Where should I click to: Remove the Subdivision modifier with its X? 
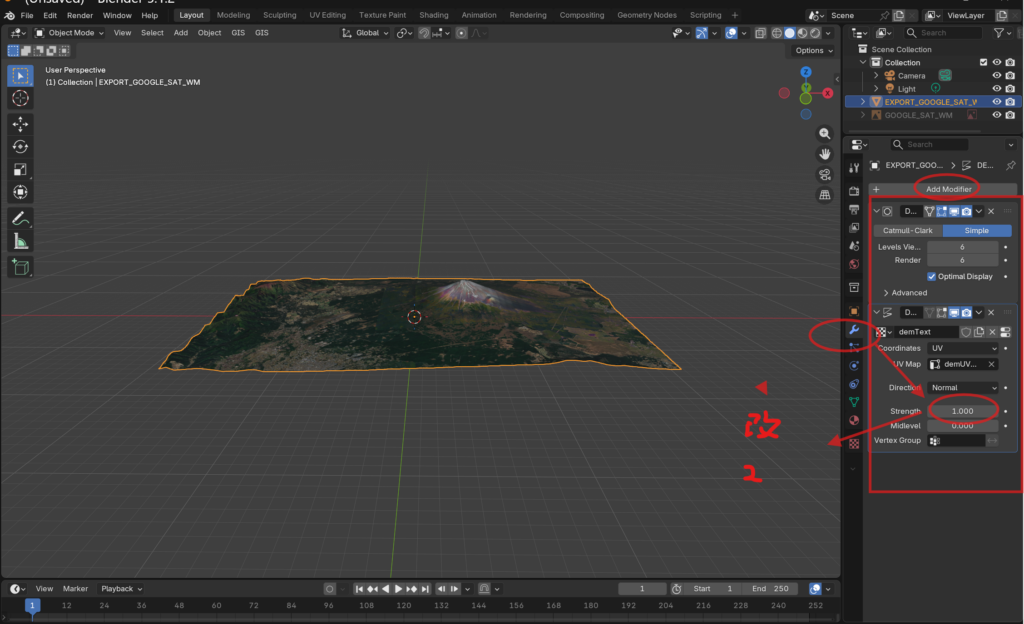(991, 211)
